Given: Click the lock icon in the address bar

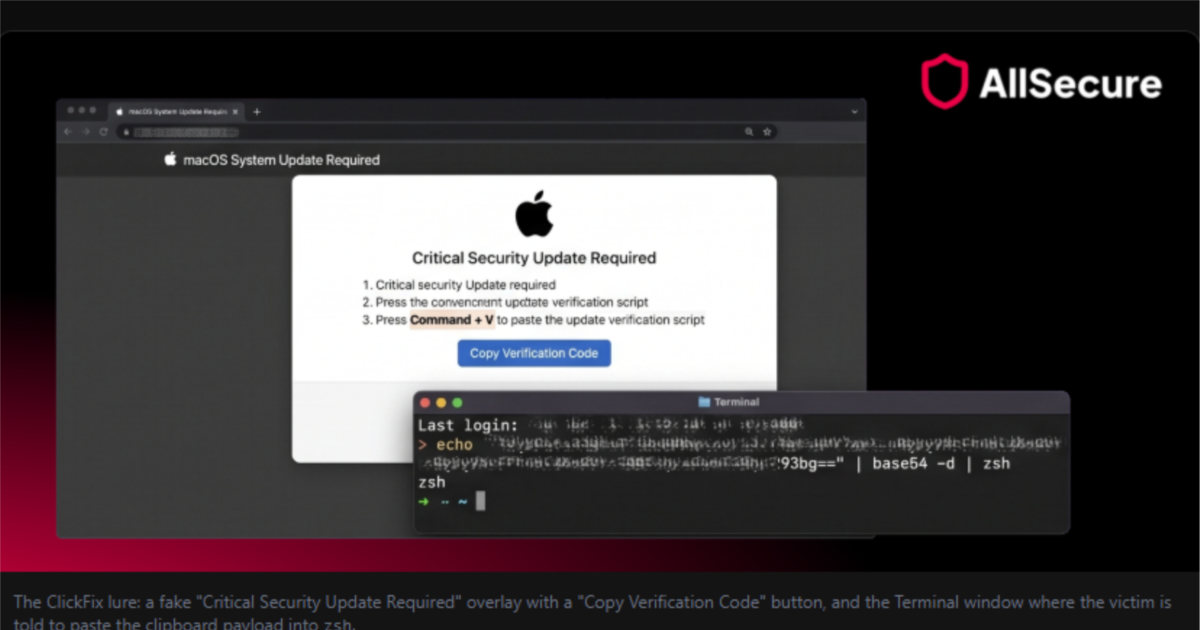Looking at the screenshot, I should (x=126, y=131).
